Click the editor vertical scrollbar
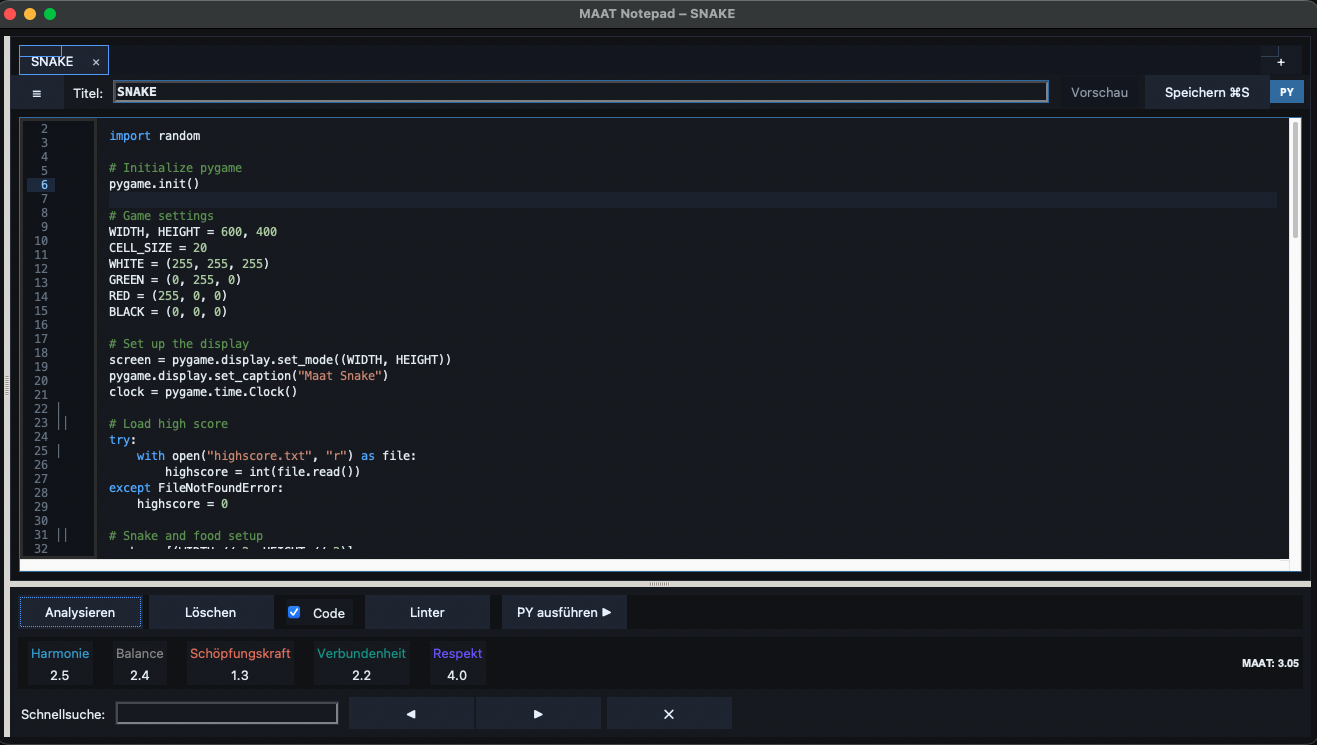The image size is (1317, 745). tap(1295, 180)
